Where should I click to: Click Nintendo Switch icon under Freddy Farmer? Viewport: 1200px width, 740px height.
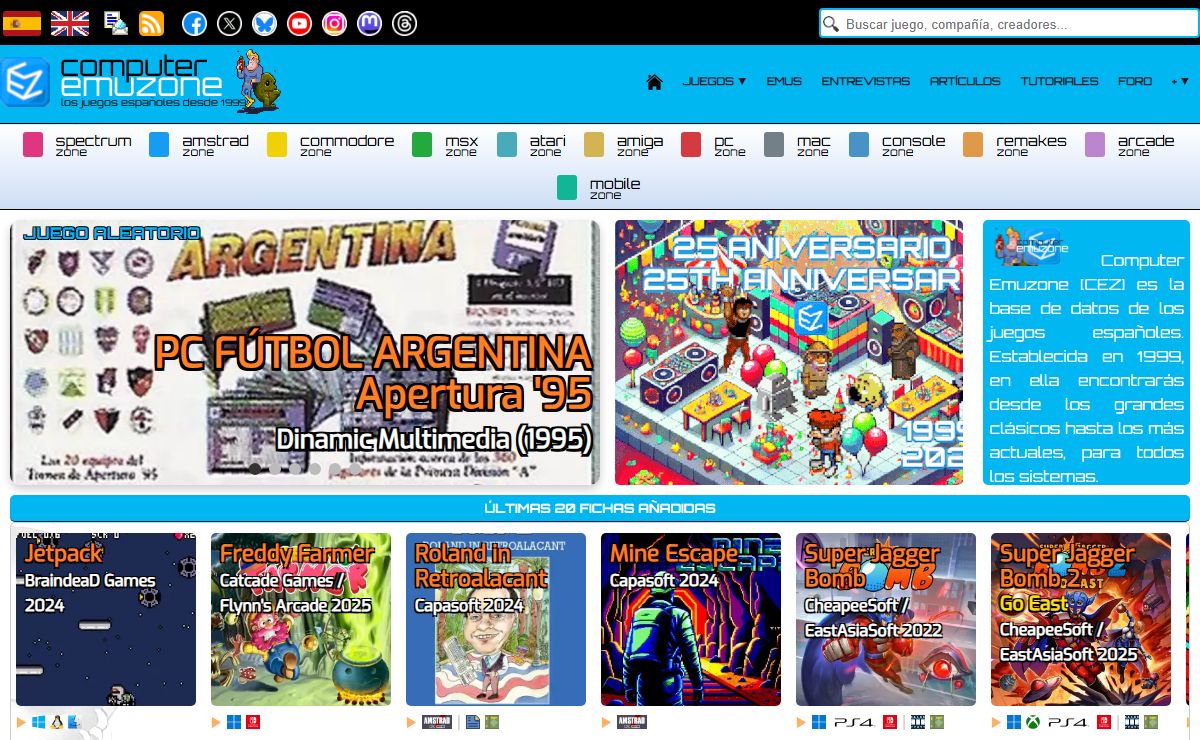(x=253, y=721)
